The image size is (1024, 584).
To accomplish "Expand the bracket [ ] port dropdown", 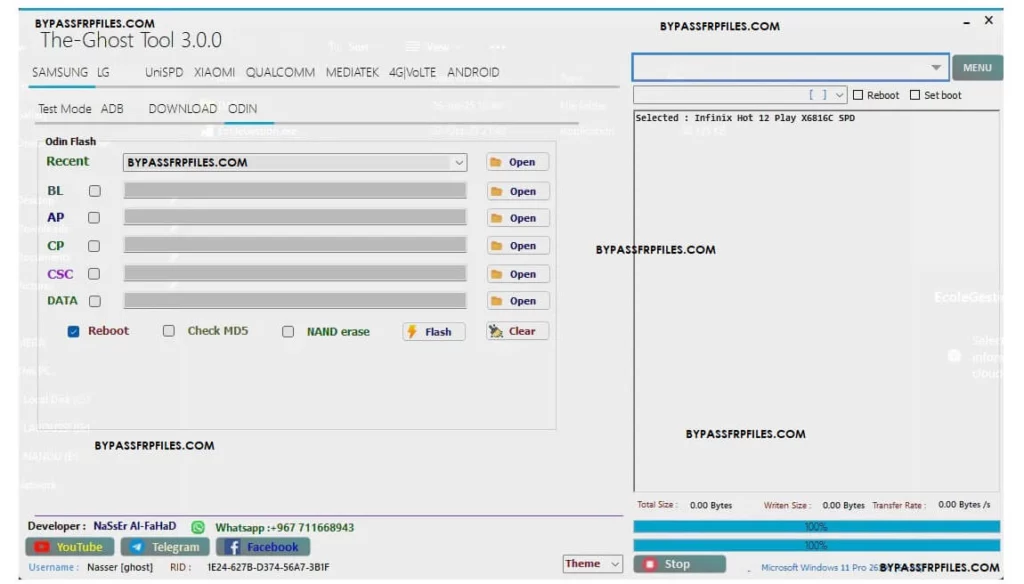I will [x=839, y=95].
